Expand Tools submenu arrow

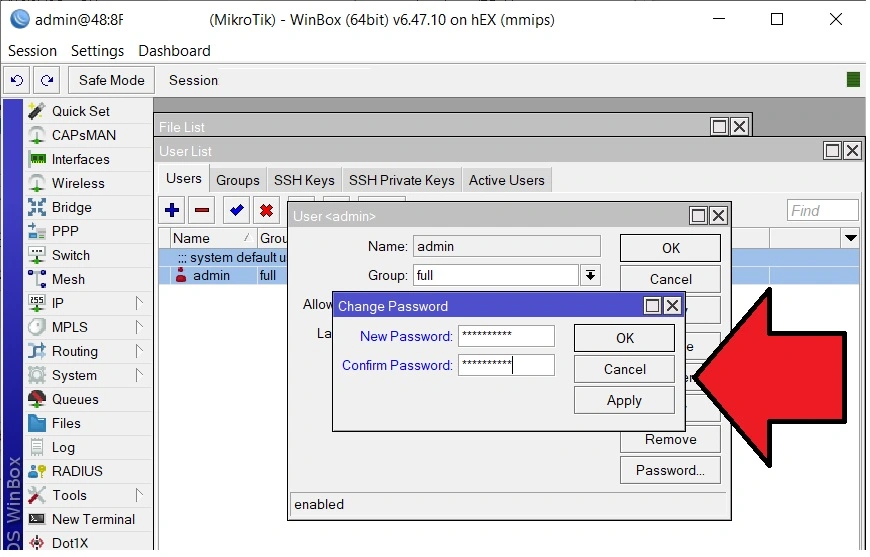pyautogui.click(x=139, y=495)
